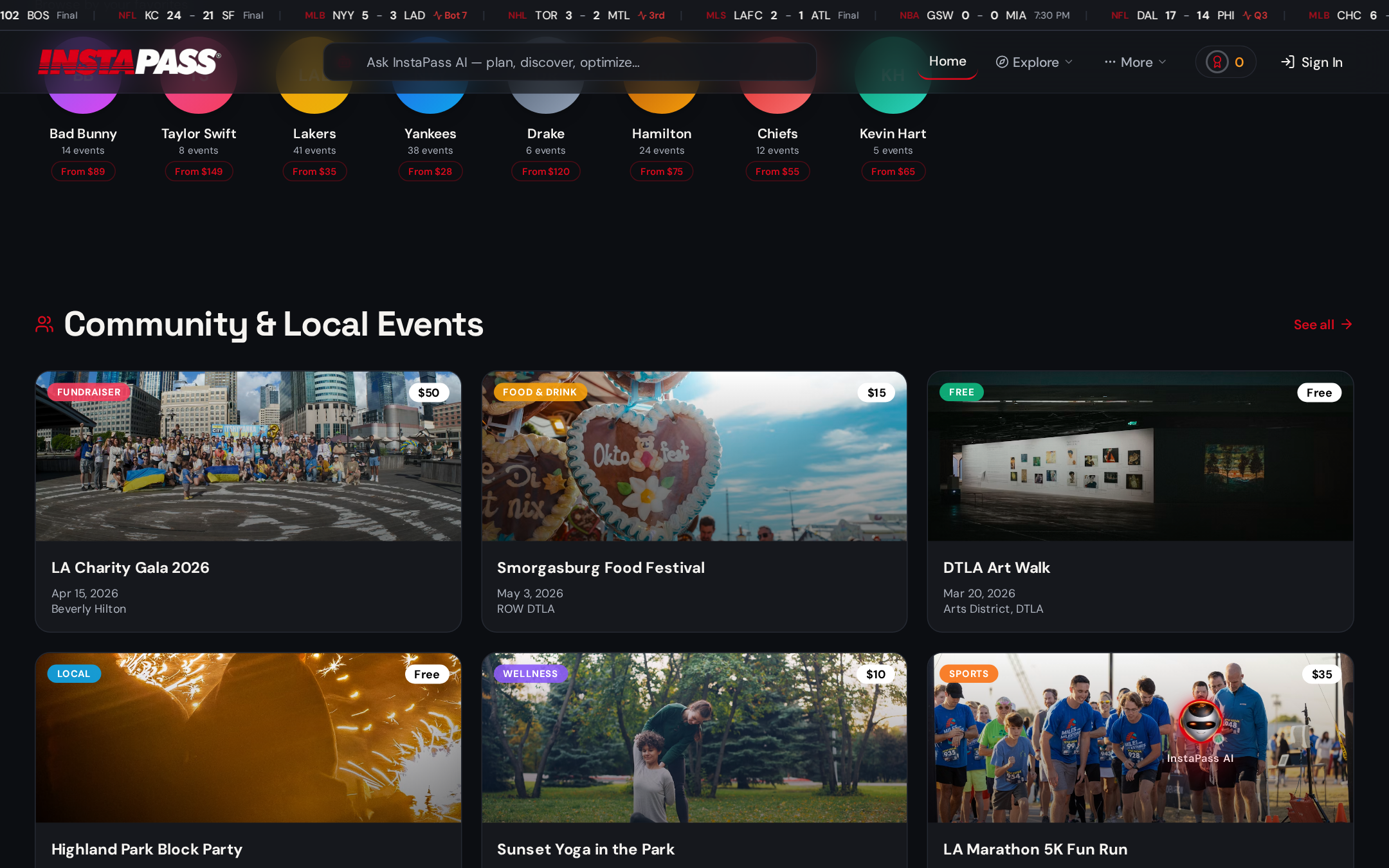Open the More menu
Viewport: 1389px width, 868px height.
point(1136,62)
